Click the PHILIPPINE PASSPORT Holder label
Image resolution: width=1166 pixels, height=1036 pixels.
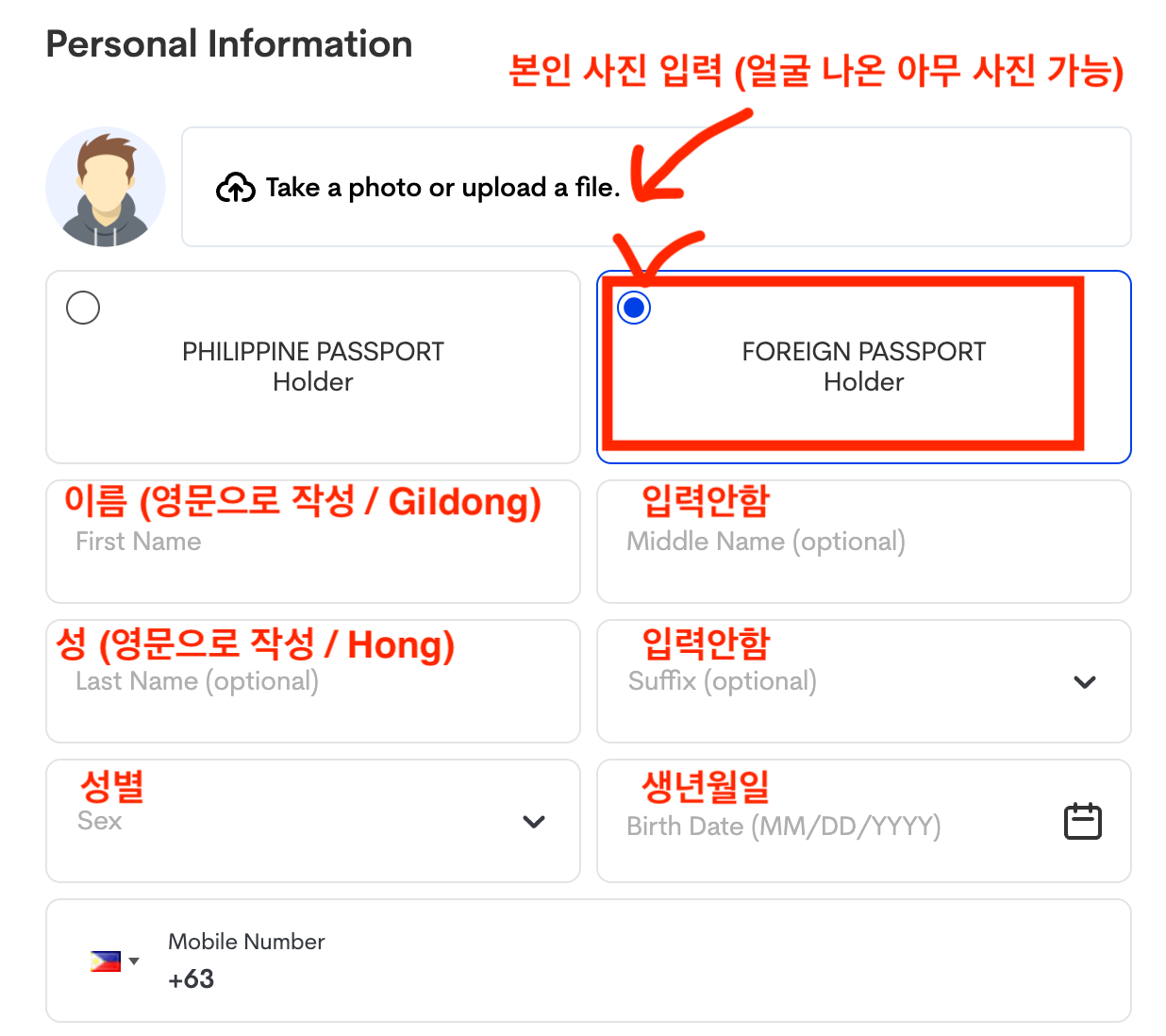[x=312, y=366]
